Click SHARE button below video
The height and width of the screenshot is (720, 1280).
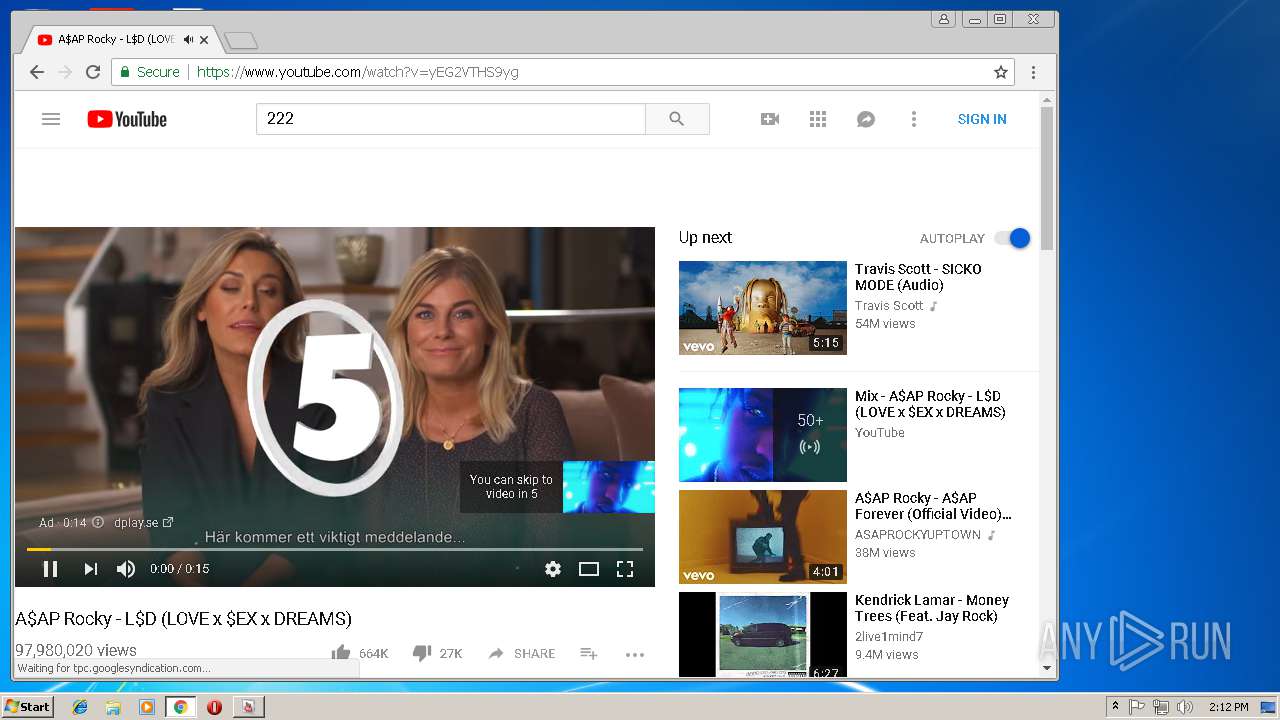(521, 653)
